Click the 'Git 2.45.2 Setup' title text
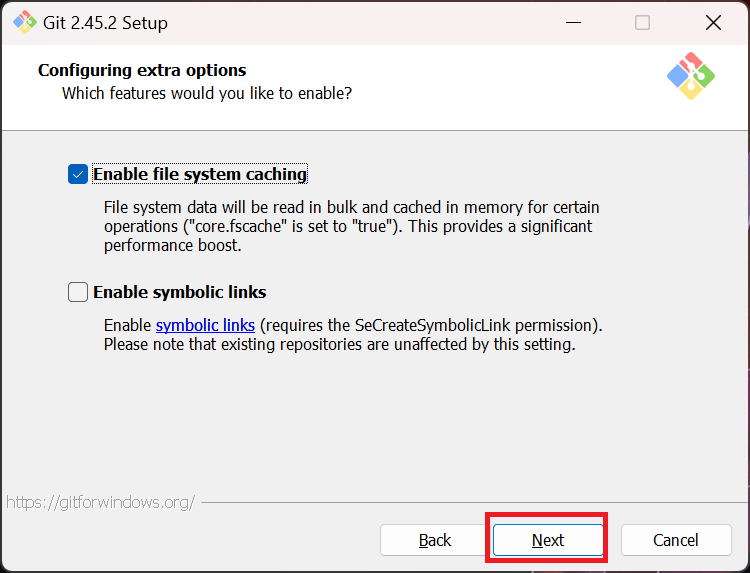This screenshot has width=750, height=573. pos(106,22)
